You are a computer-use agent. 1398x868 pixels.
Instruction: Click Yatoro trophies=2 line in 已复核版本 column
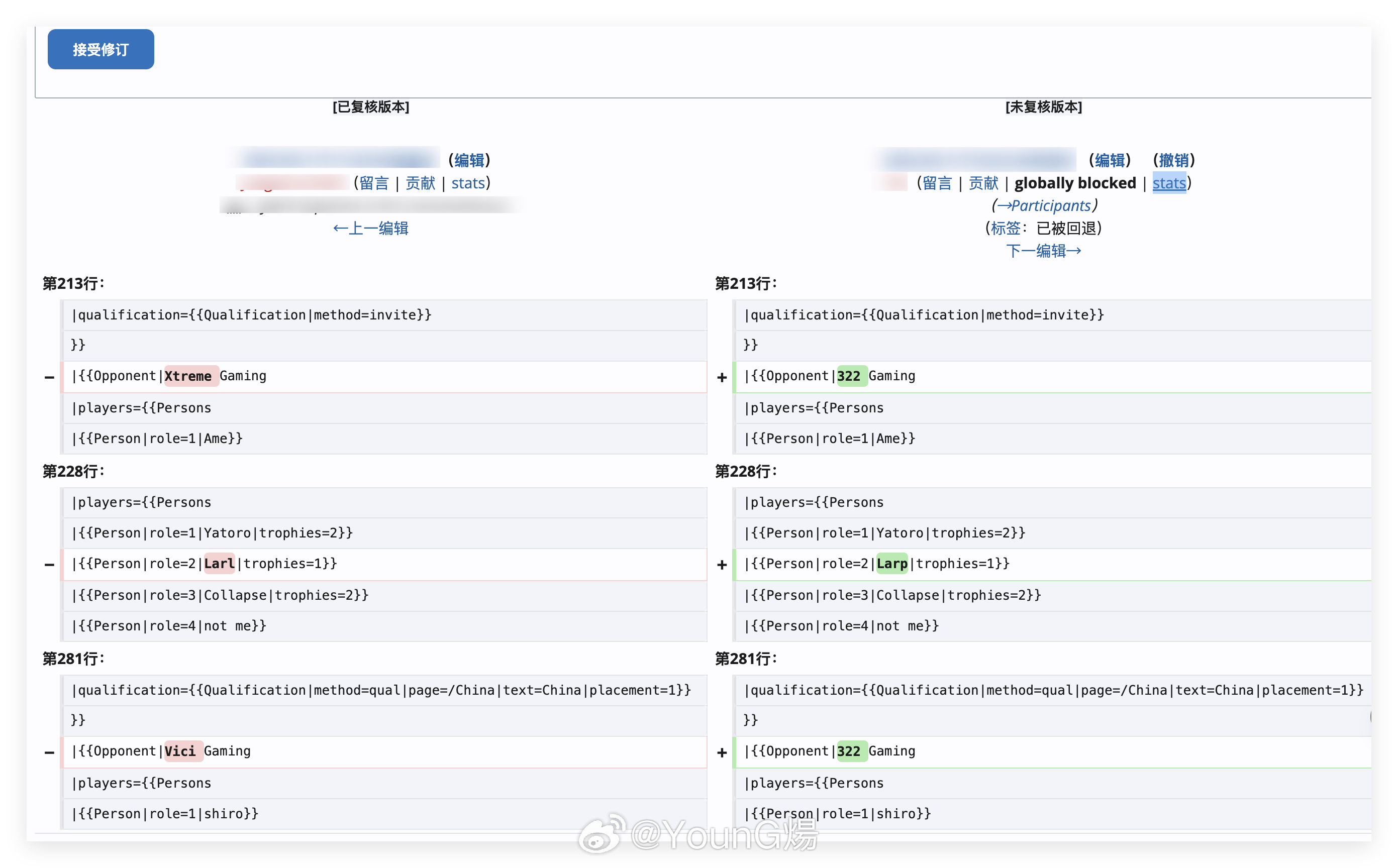click(x=384, y=533)
